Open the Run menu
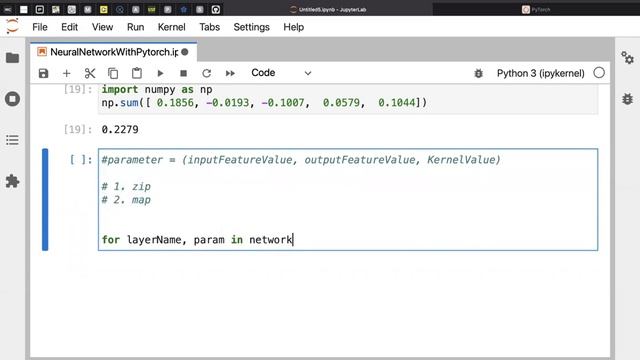 [136, 27]
